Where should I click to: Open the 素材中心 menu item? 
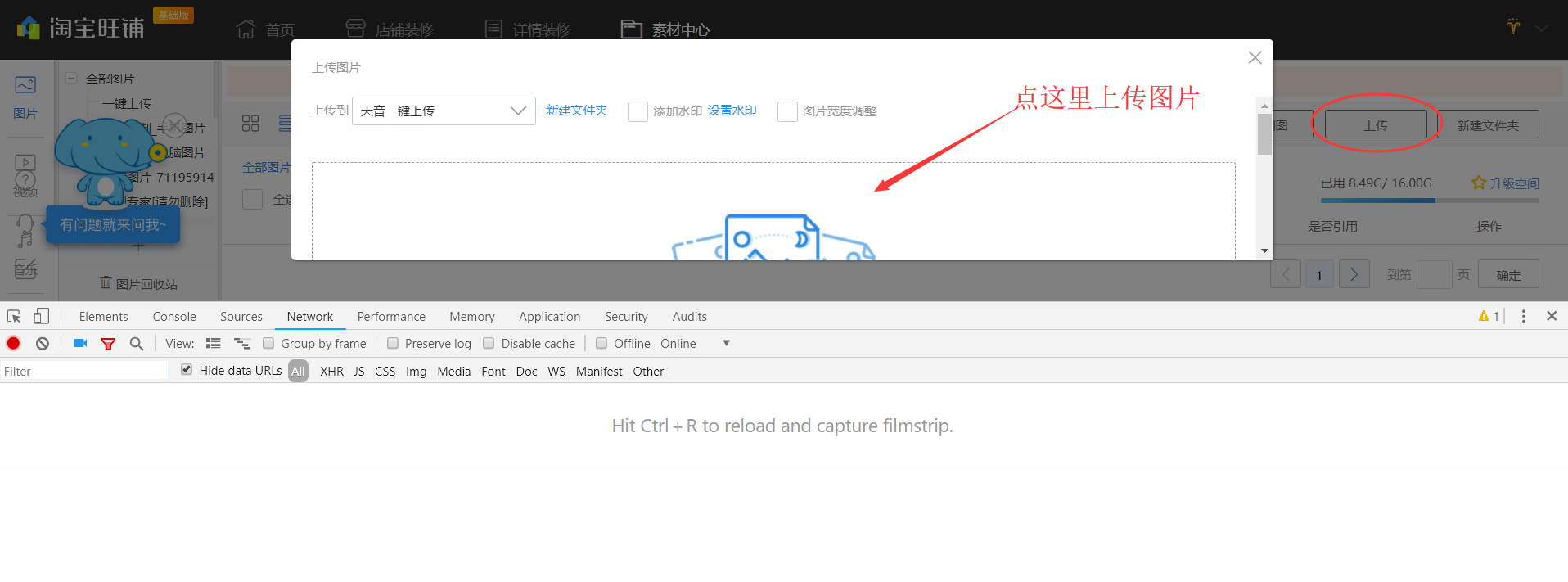tap(665, 29)
